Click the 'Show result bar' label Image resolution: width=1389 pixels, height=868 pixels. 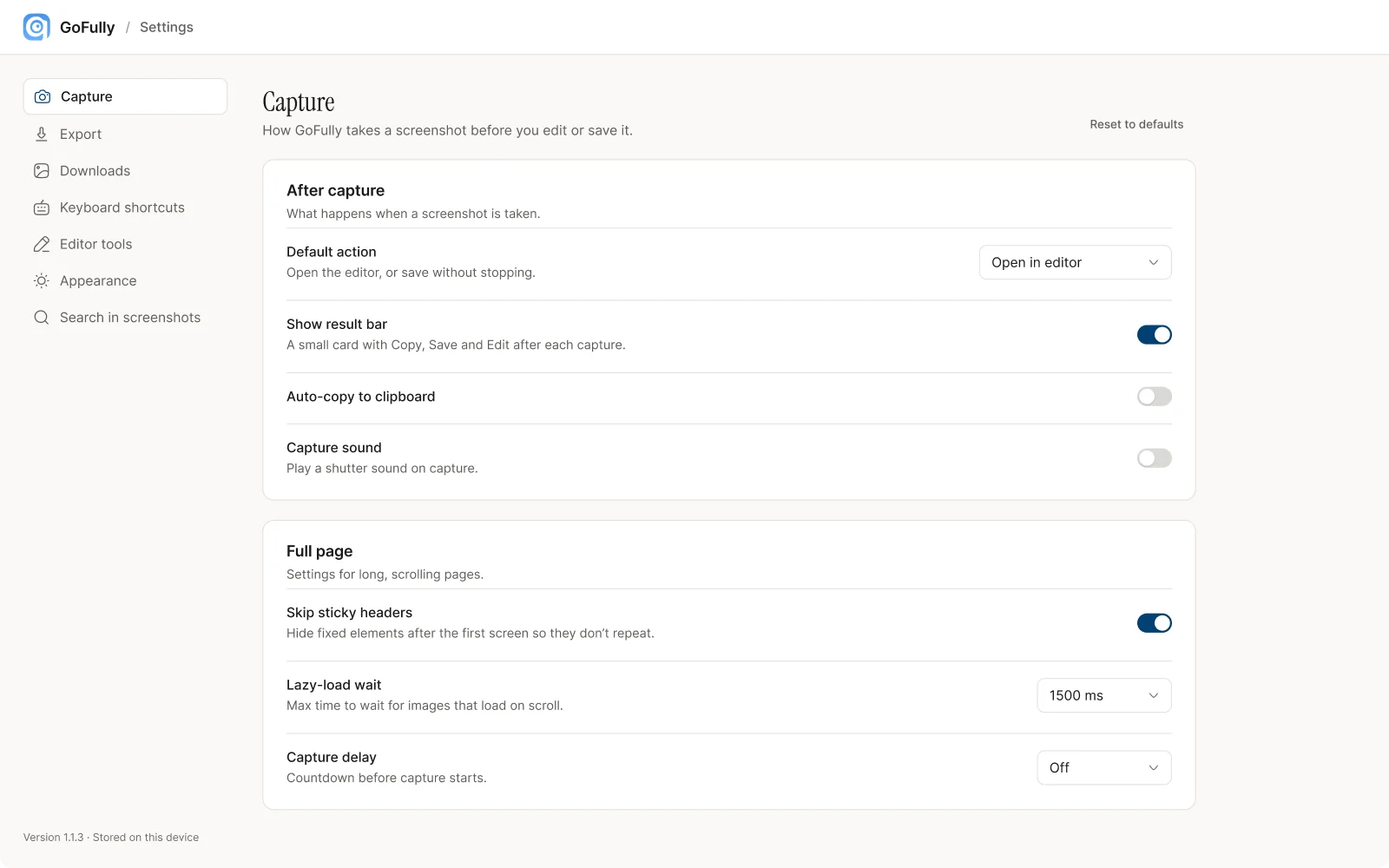[x=337, y=324]
